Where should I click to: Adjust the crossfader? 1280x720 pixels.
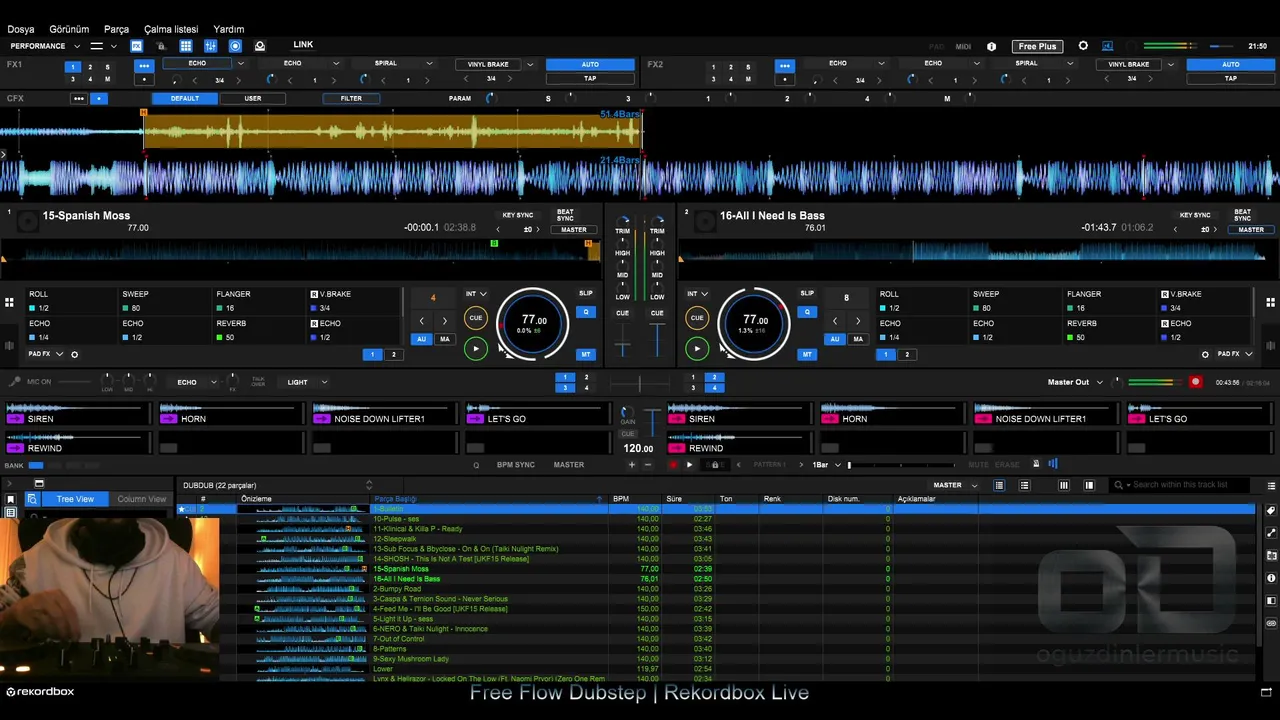click(639, 382)
